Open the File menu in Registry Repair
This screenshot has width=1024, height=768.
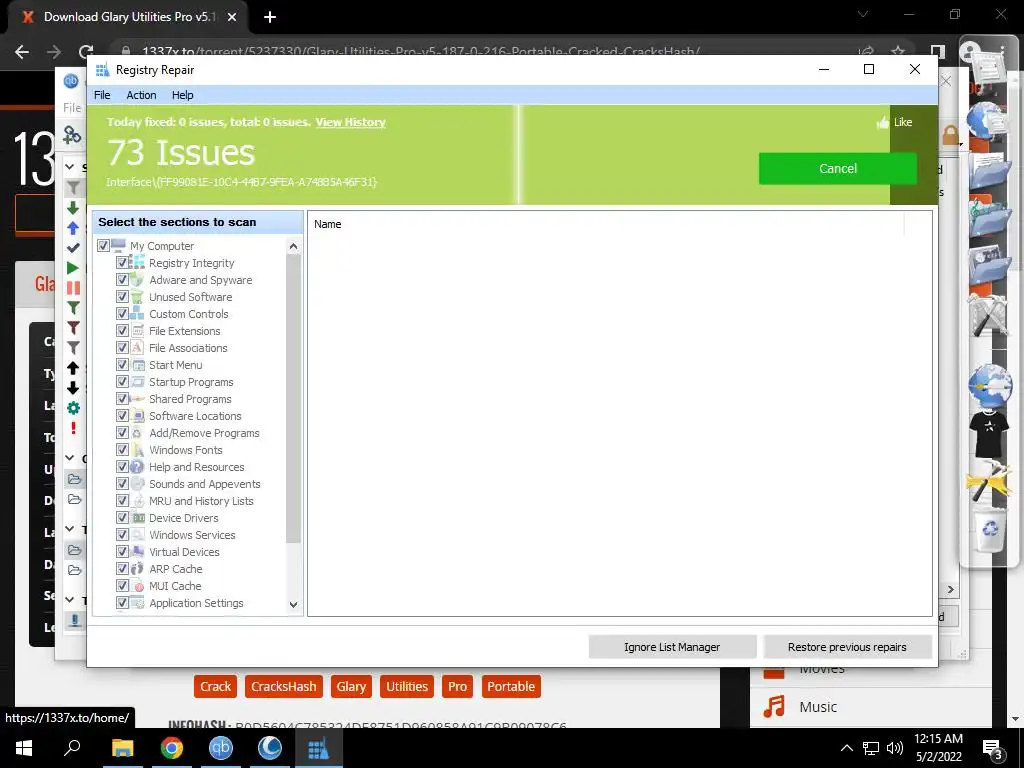point(102,95)
